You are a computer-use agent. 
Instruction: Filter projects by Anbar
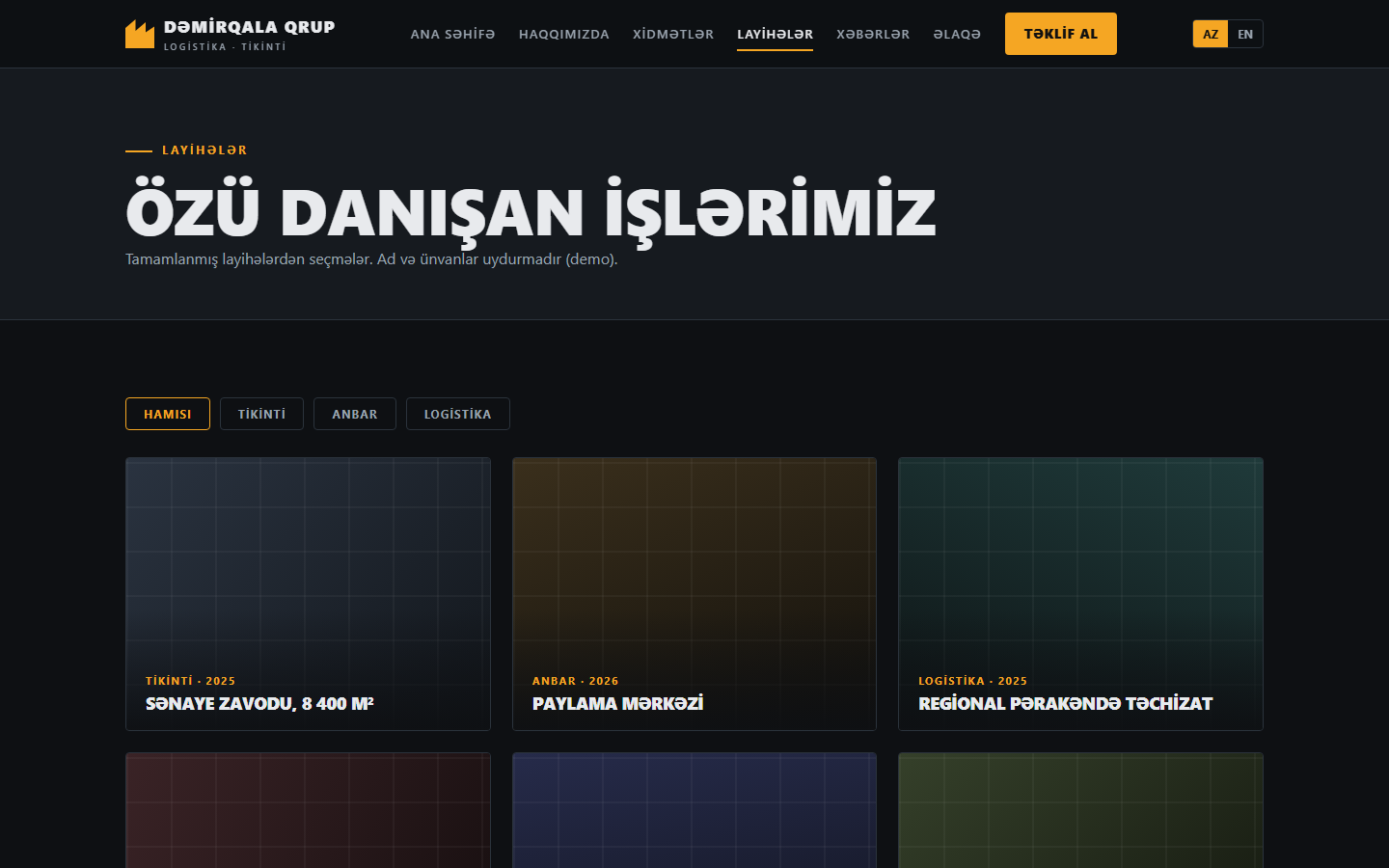355,414
